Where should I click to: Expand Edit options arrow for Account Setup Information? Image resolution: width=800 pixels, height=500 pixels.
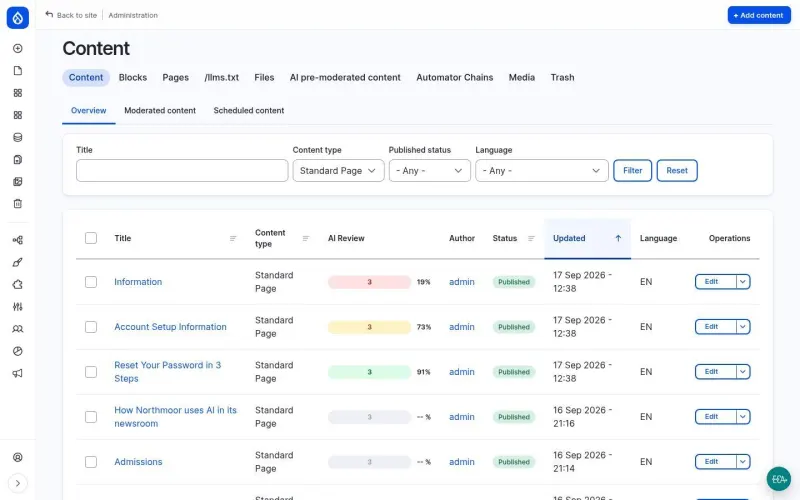point(743,327)
